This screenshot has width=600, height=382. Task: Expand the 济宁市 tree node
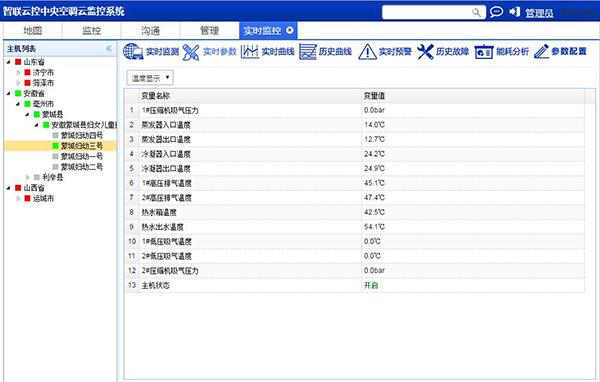pos(18,72)
